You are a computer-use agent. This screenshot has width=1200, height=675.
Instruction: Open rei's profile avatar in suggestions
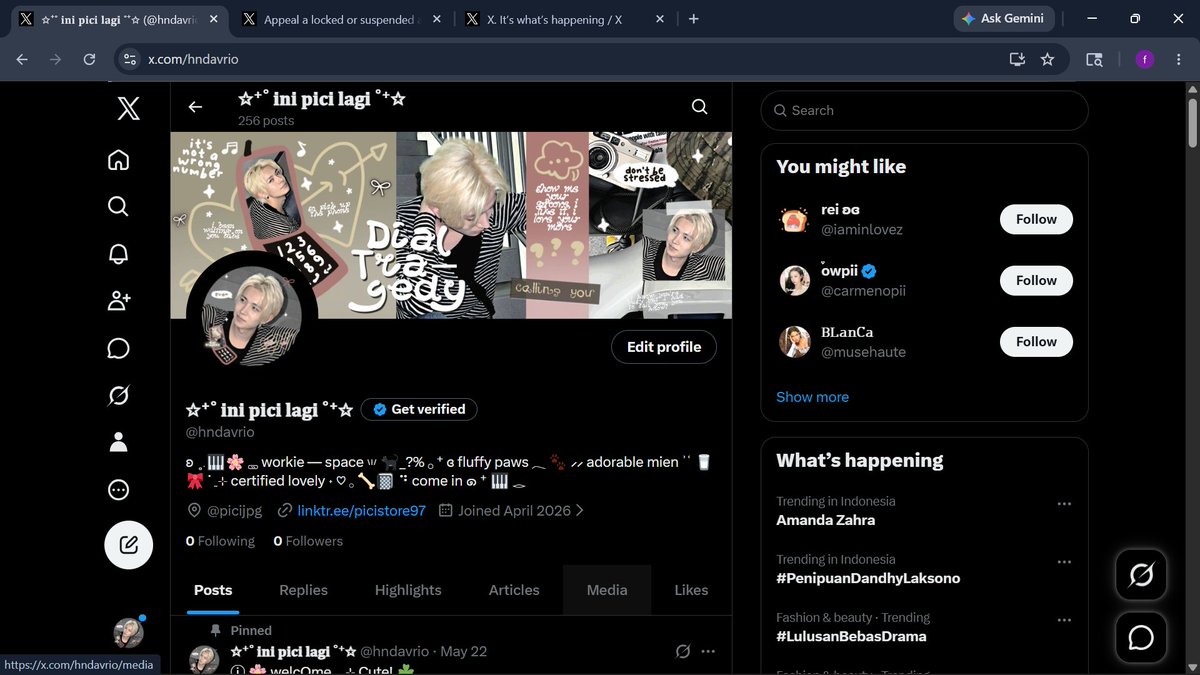point(794,220)
